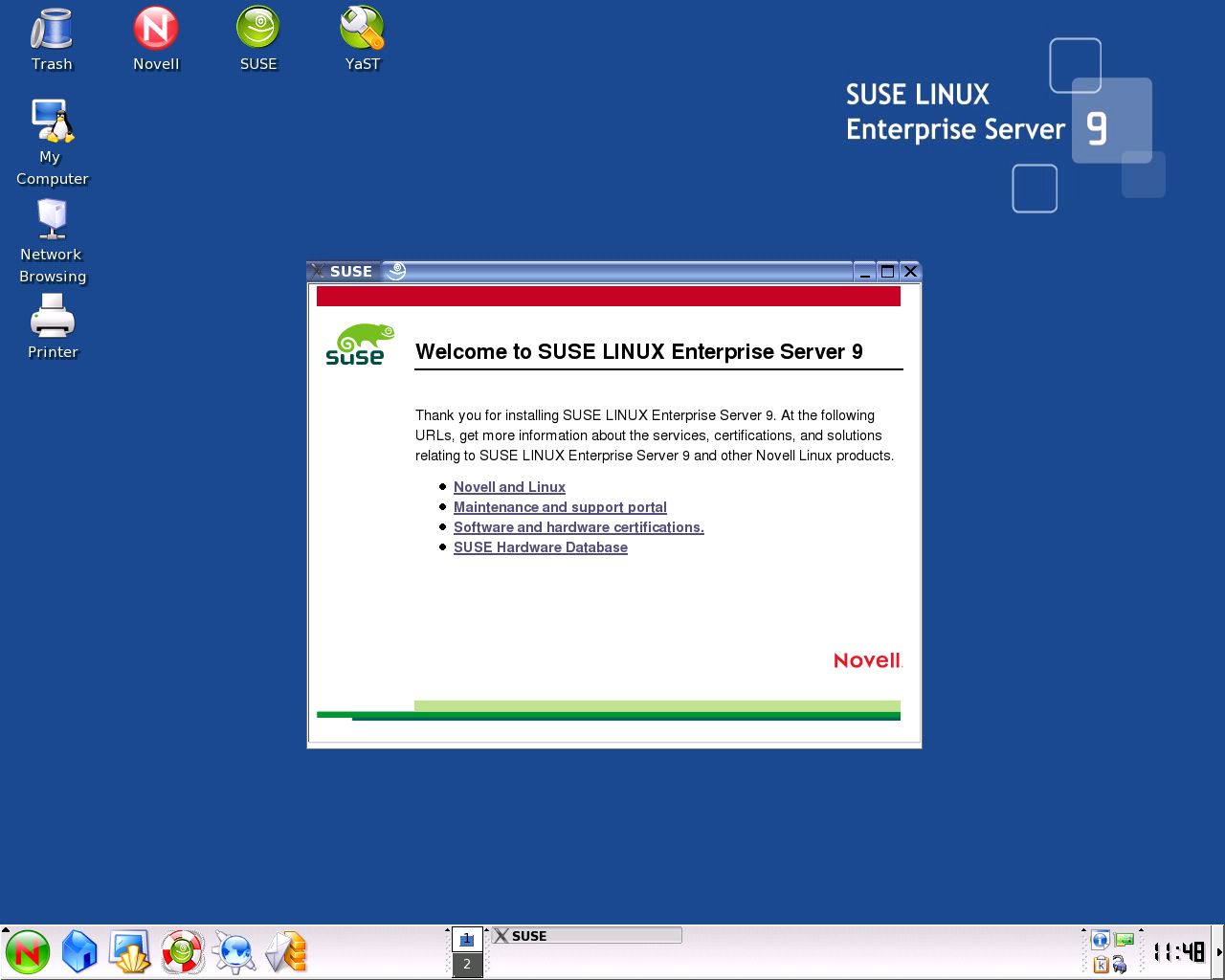Image resolution: width=1225 pixels, height=980 pixels.
Task: Click the system tray applet handle arrow
Action: tap(1084, 931)
